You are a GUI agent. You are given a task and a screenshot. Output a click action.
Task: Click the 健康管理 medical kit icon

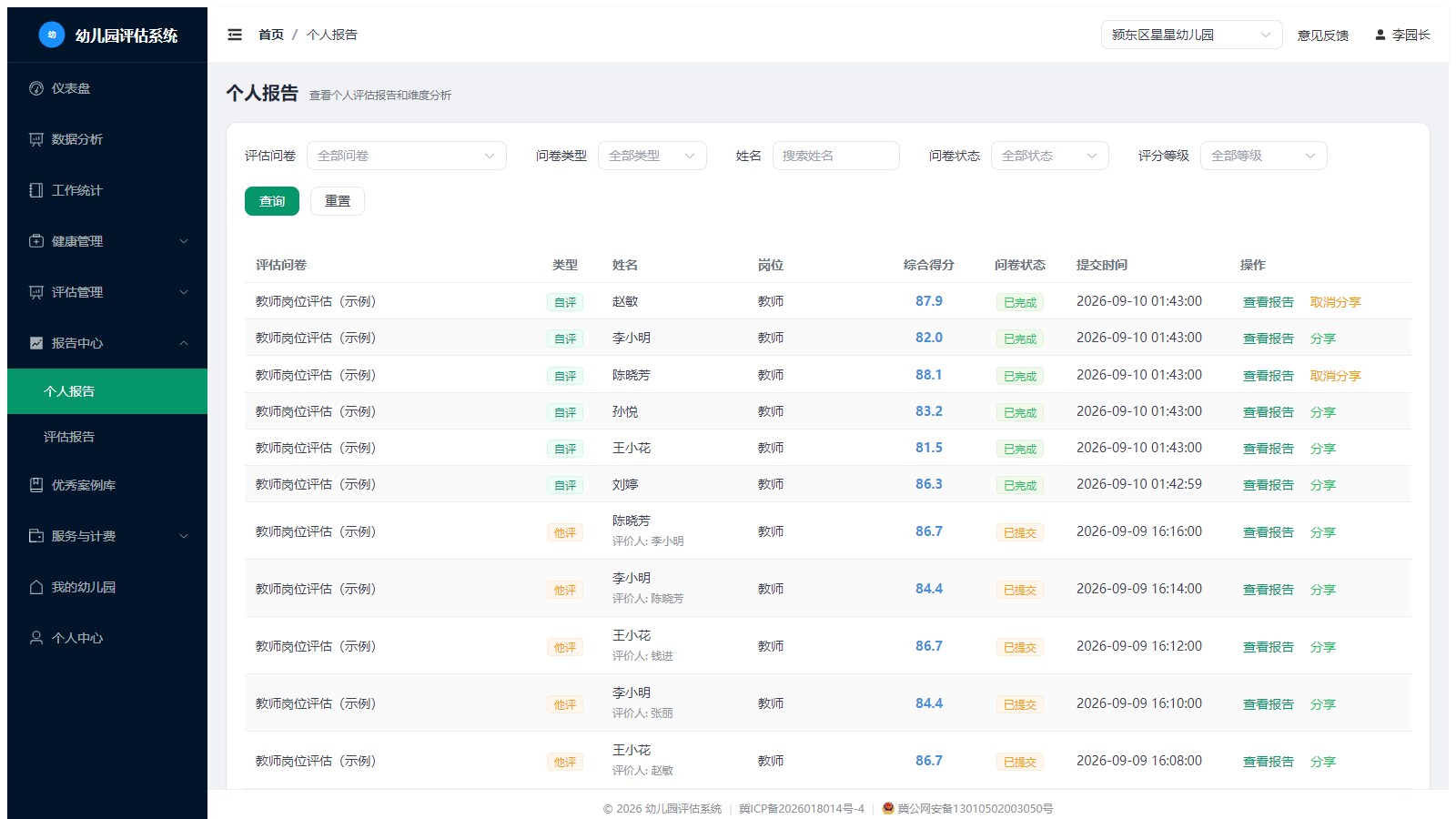[x=36, y=241]
